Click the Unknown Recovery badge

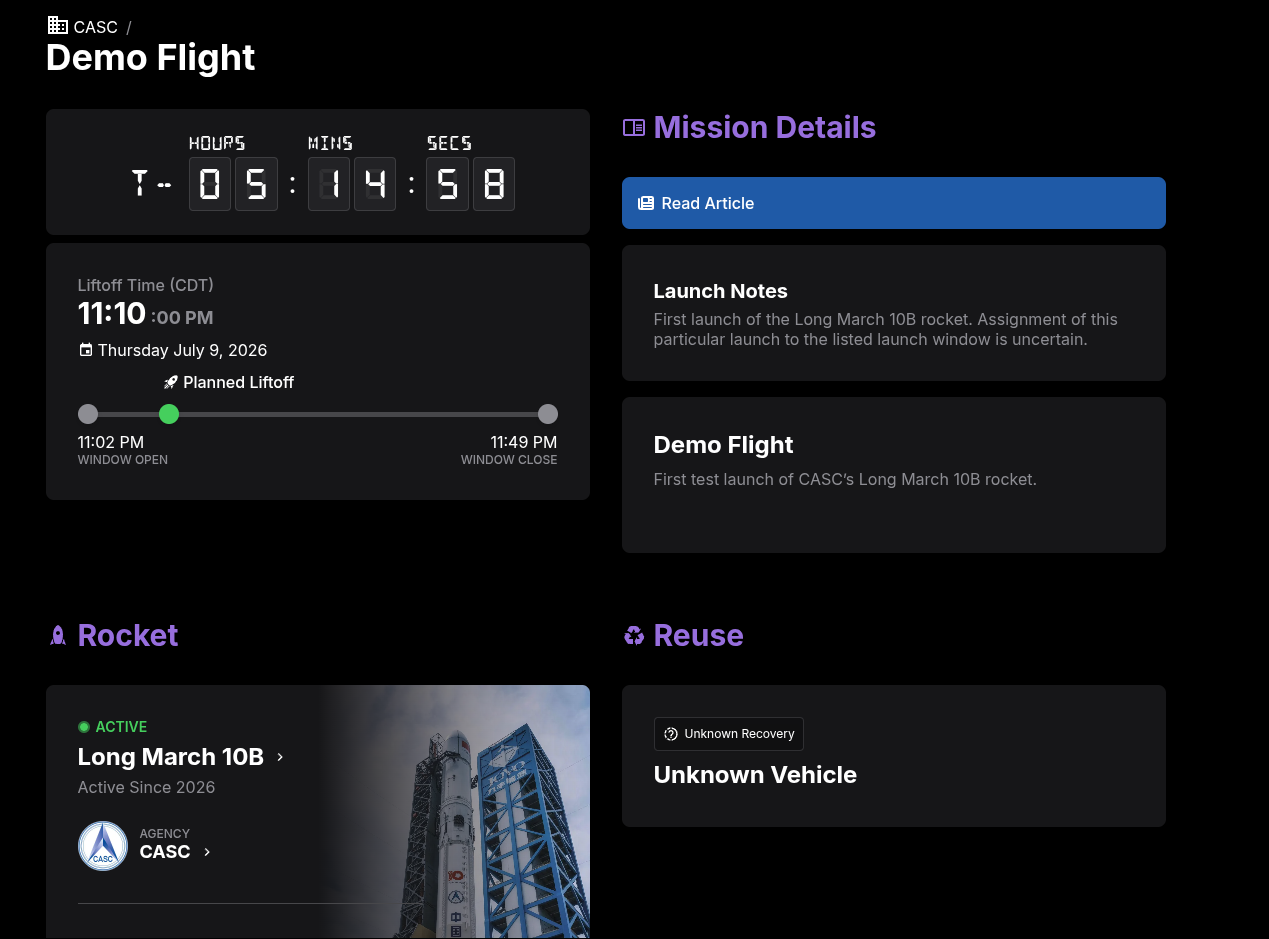pos(729,734)
